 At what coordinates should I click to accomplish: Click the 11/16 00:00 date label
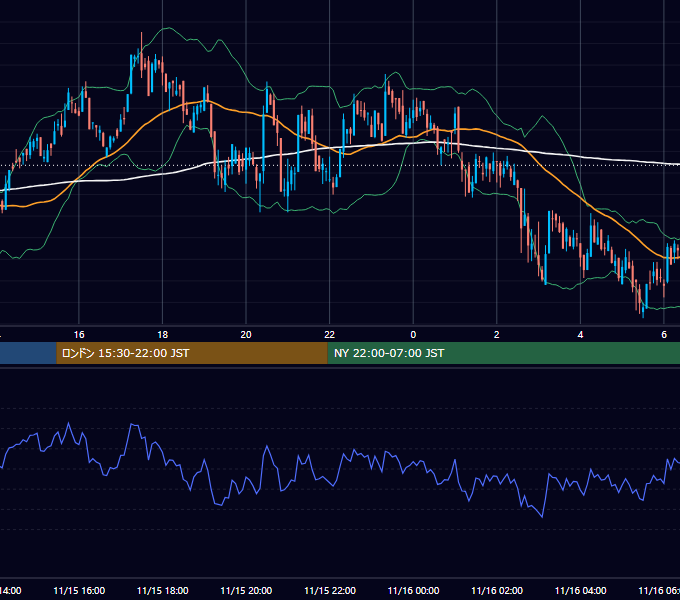click(413, 590)
